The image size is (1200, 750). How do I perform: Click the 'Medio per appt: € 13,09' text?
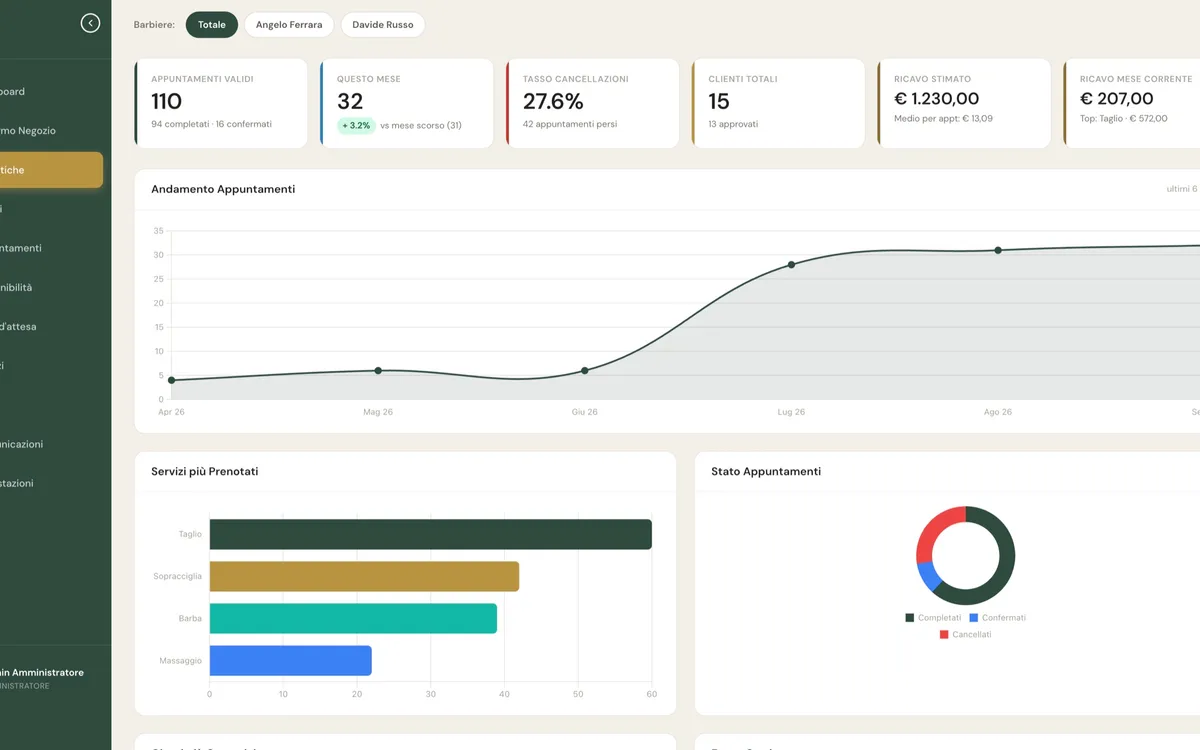click(x=943, y=118)
